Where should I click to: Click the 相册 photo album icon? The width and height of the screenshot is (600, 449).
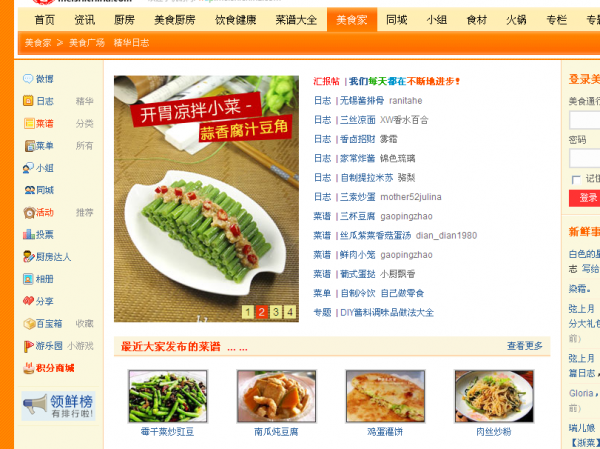pos(28,279)
